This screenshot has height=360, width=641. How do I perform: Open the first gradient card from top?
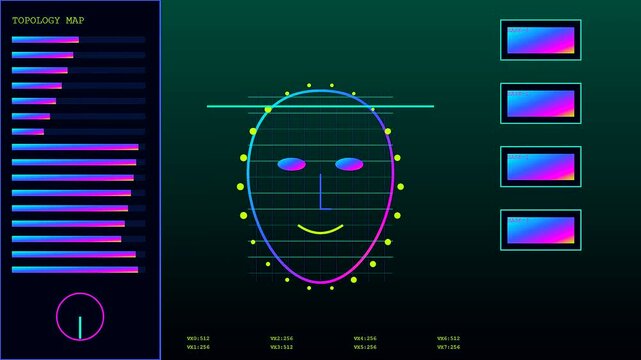point(540,40)
